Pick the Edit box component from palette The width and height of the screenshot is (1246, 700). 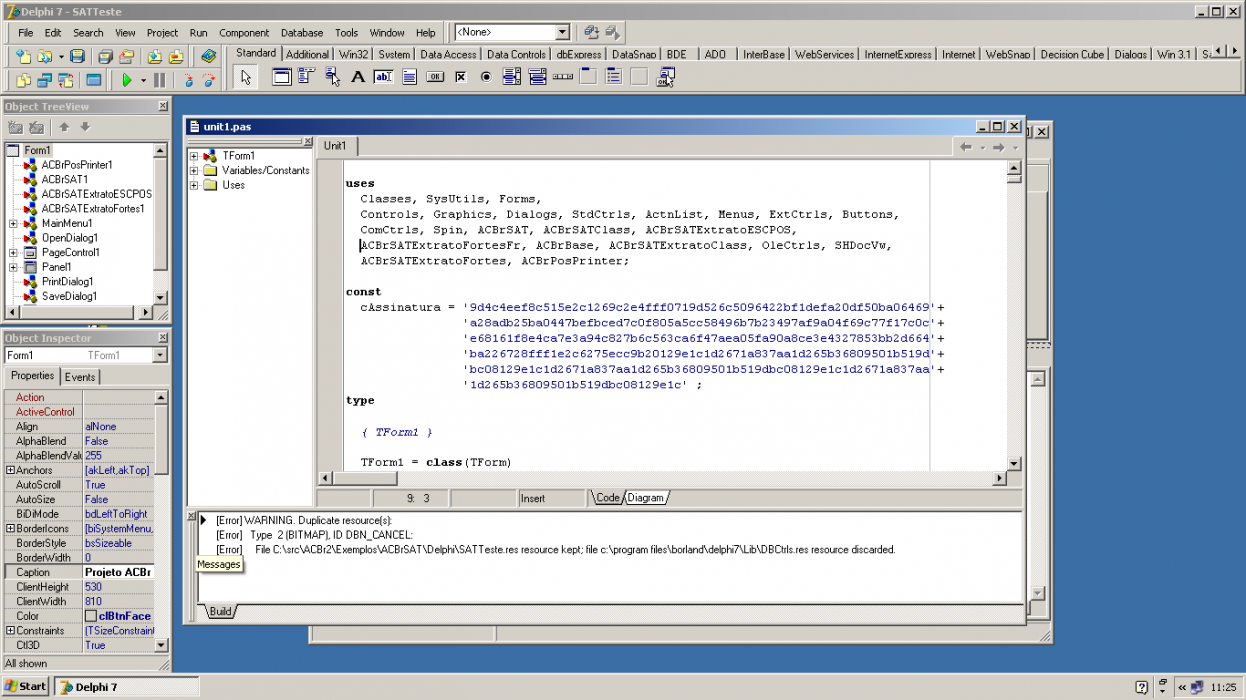(x=383, y=77)
